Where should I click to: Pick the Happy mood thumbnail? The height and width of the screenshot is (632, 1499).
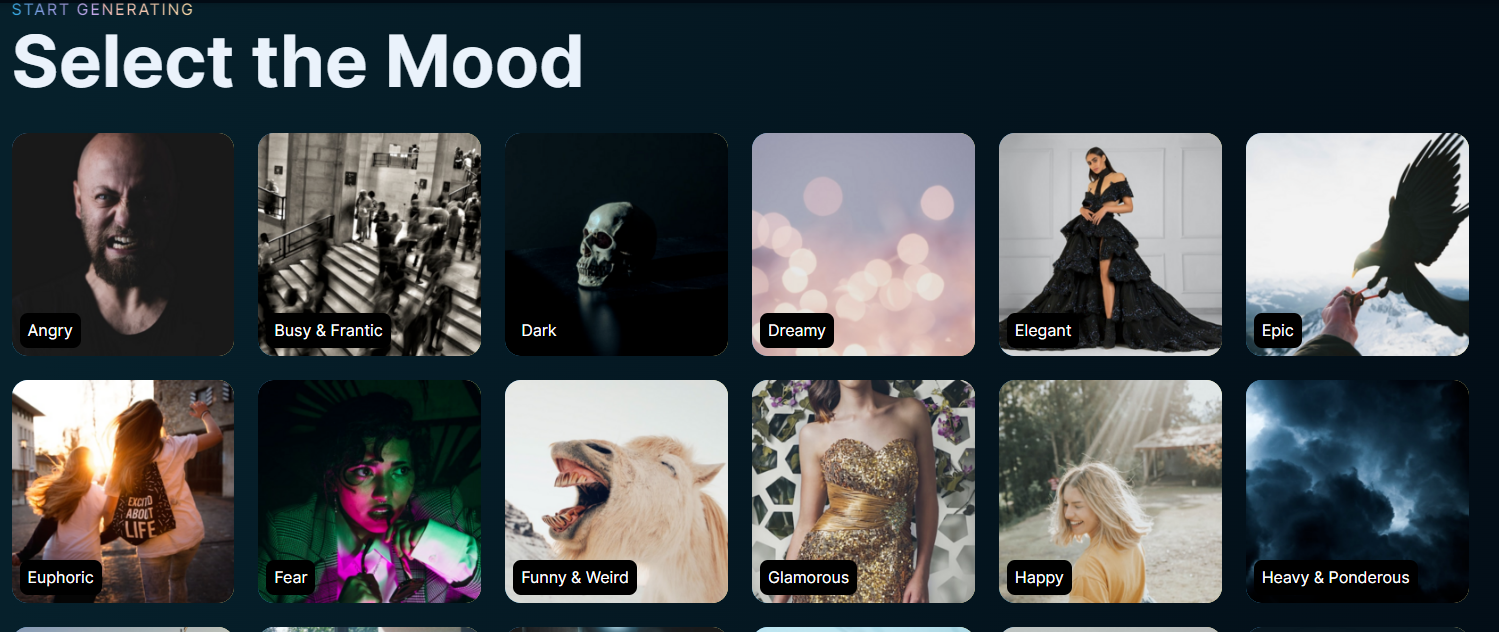pyautogui.click(x=1110, y=491)
